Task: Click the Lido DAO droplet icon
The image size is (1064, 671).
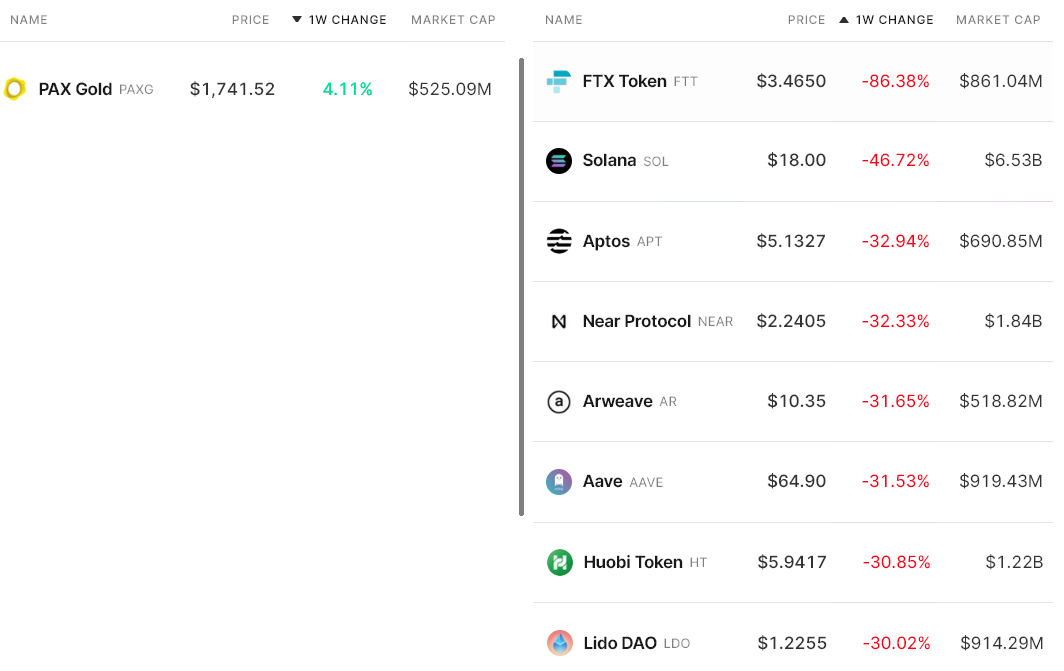Action: [x=559, y=643]
